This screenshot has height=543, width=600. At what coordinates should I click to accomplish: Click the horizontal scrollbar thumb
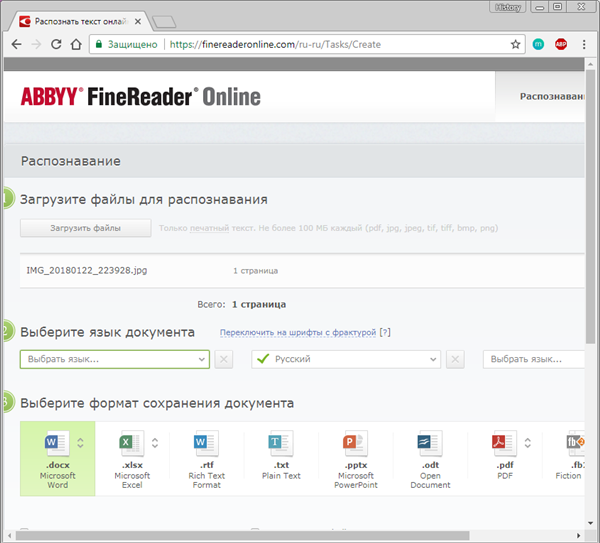243,535
